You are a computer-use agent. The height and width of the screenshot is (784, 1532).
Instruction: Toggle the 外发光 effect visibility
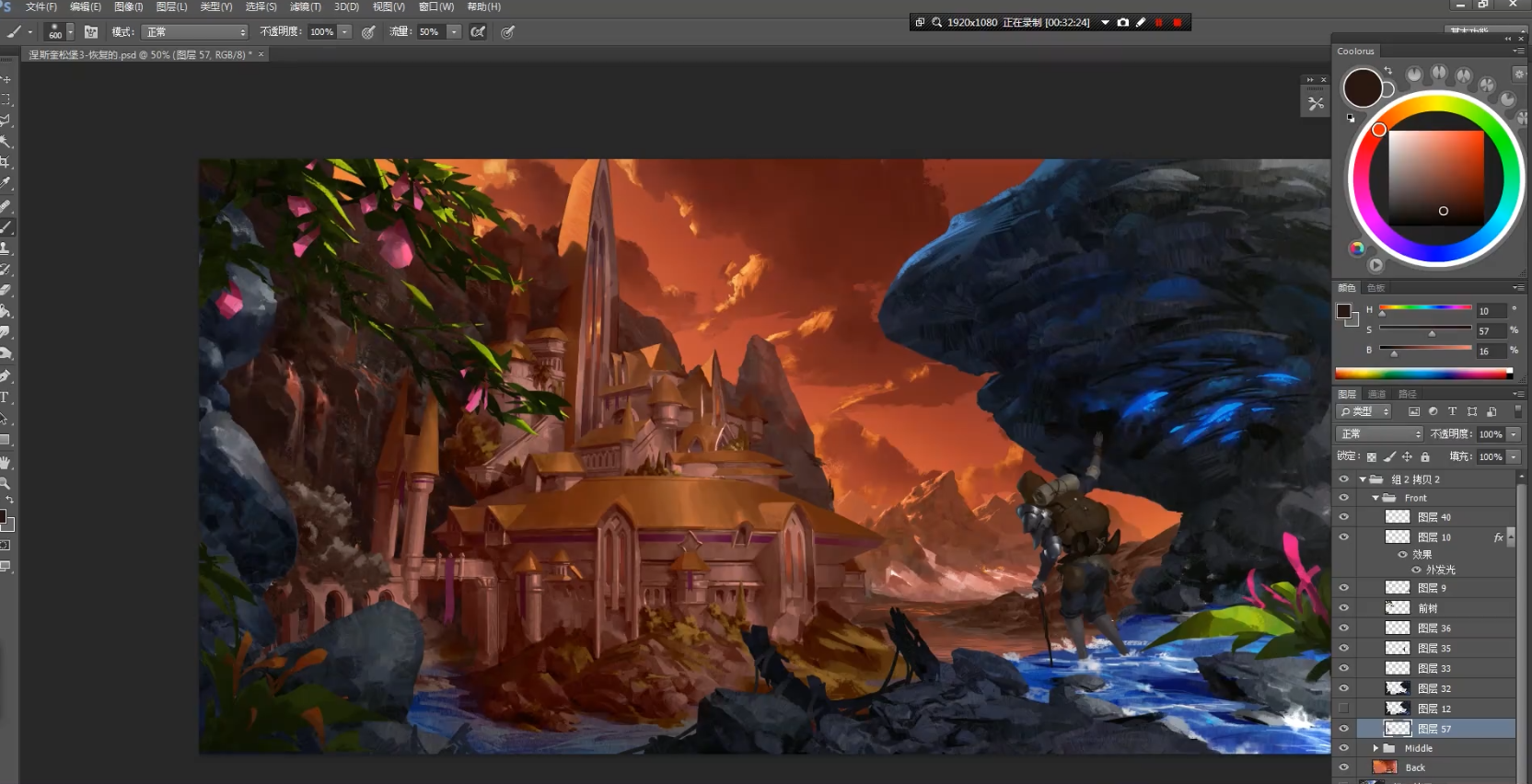tap(1417, 570)
